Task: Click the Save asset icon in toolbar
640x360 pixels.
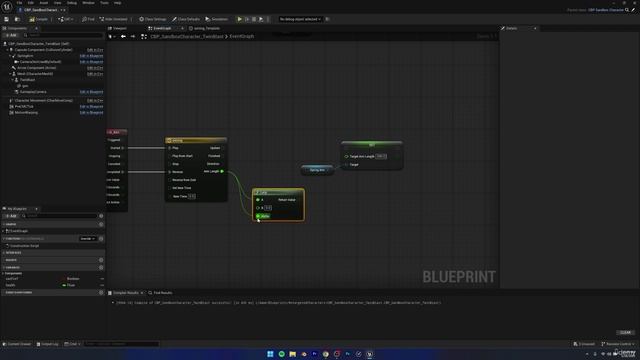Action: pyautogui.click(x=7, y=19)
